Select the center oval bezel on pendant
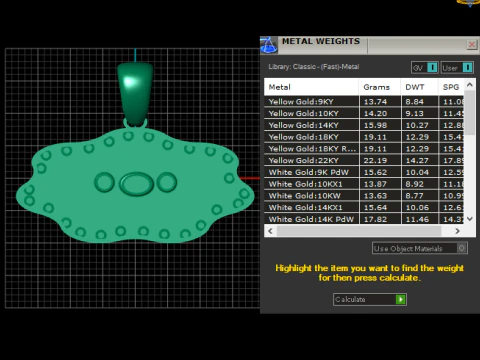This screenshot has width=480, height=360. pyautogui.click(x=136, y=184)
